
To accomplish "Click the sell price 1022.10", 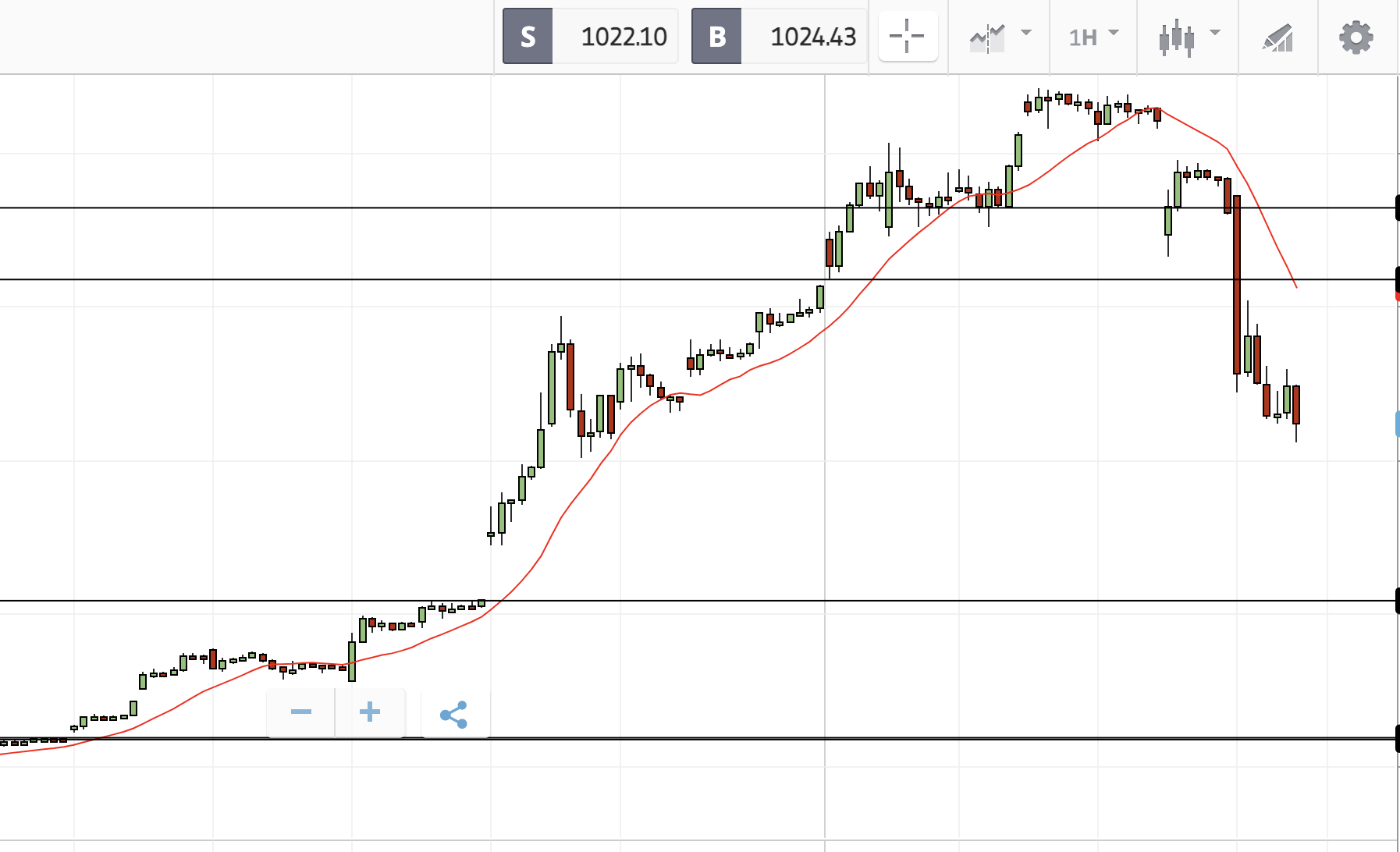I will (x=624, y=36).
